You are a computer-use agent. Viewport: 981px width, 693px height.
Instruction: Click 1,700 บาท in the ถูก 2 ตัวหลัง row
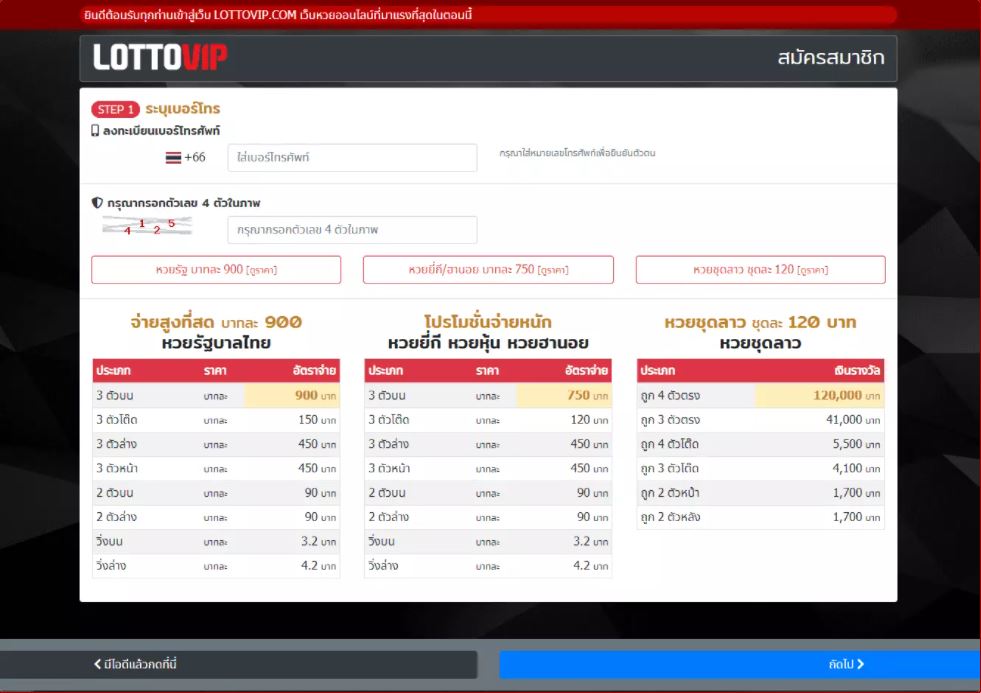(856, 517)
